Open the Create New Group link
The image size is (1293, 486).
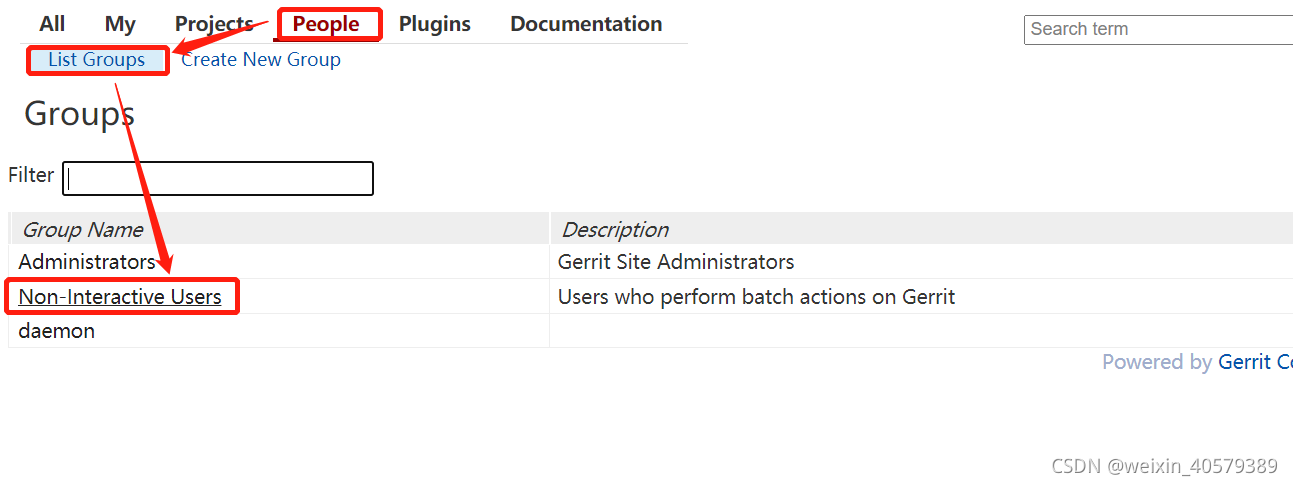pyautogui.click(x=261, y=60)
